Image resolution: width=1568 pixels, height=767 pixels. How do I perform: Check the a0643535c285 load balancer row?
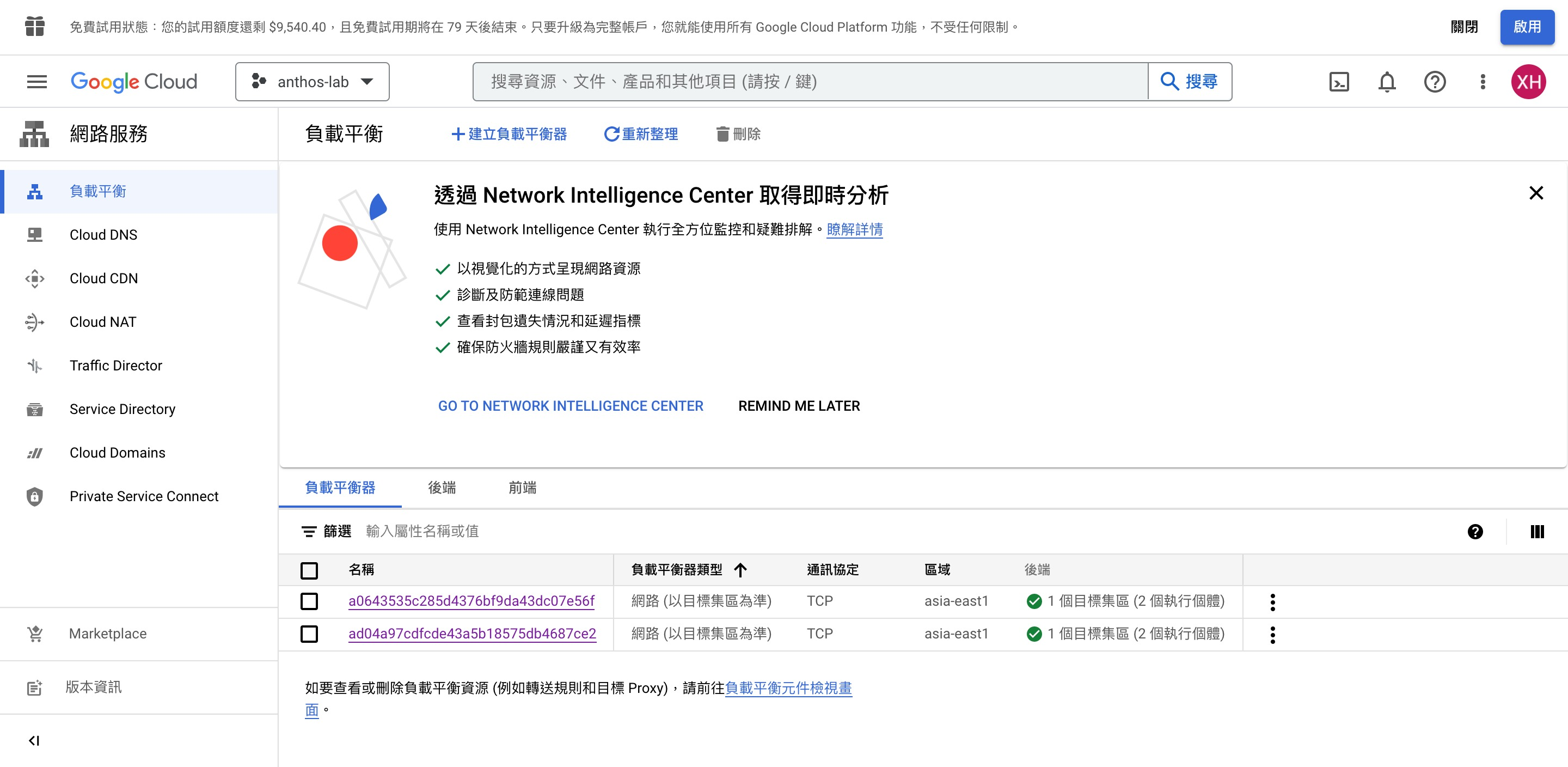point(309,601)
